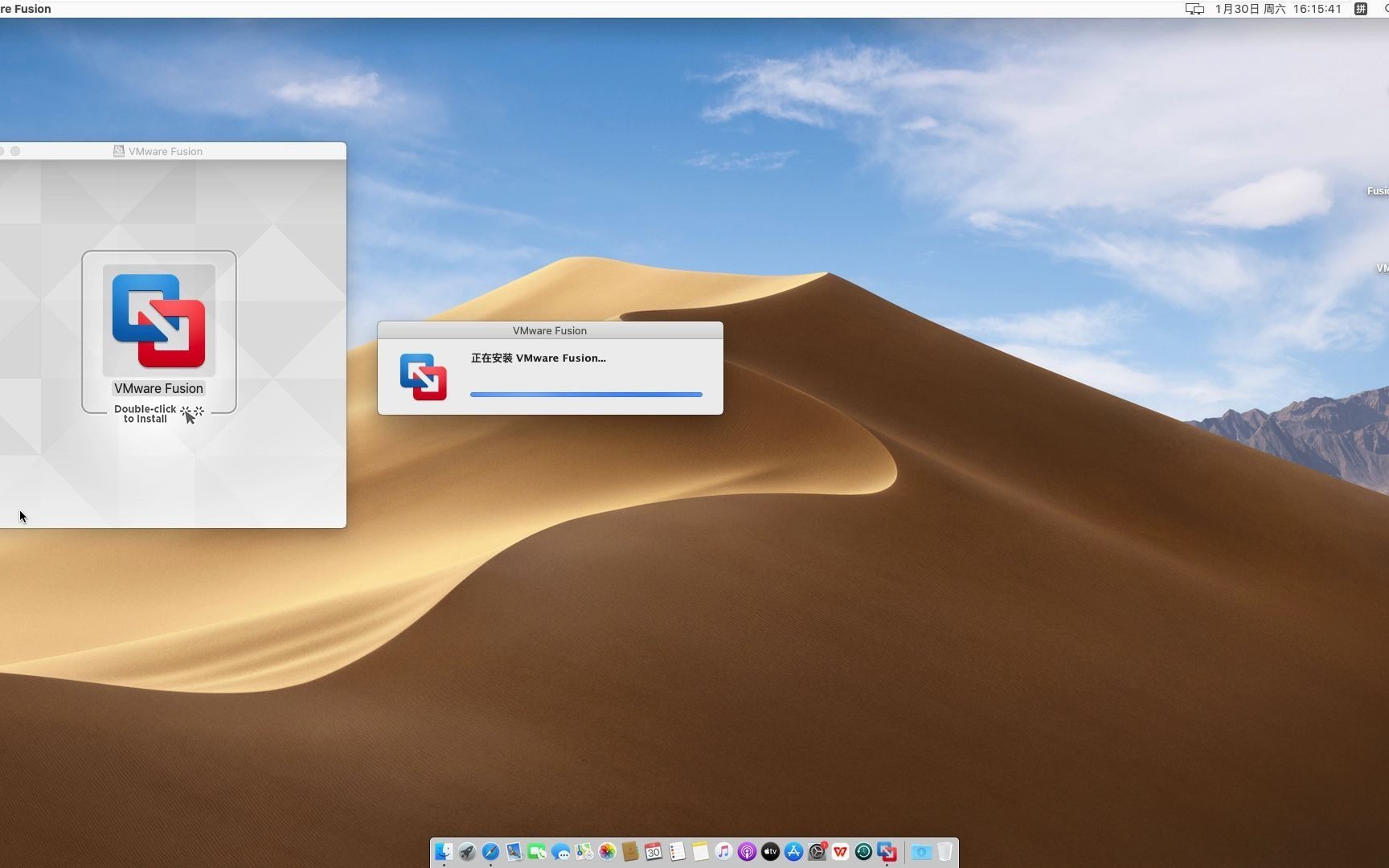Image resolution: width=1389 pixels, height=868 pixels.
Task: Click the 'Double-click to Install' label
Action: point(145,414)
